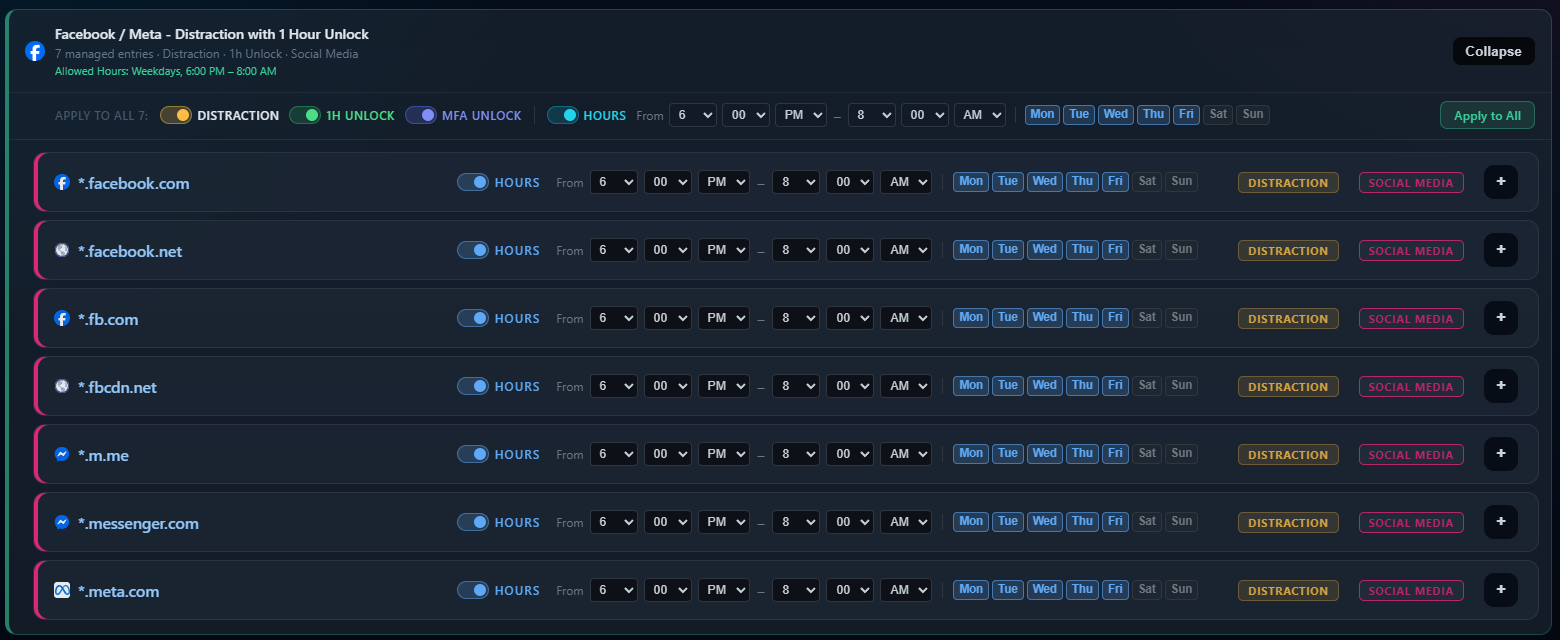Image resolution: width=1560 pixels, height=640 pixels.
Task: Click the Distraction tag on *.fb.com row
Action: click(x=1288, y=319)
